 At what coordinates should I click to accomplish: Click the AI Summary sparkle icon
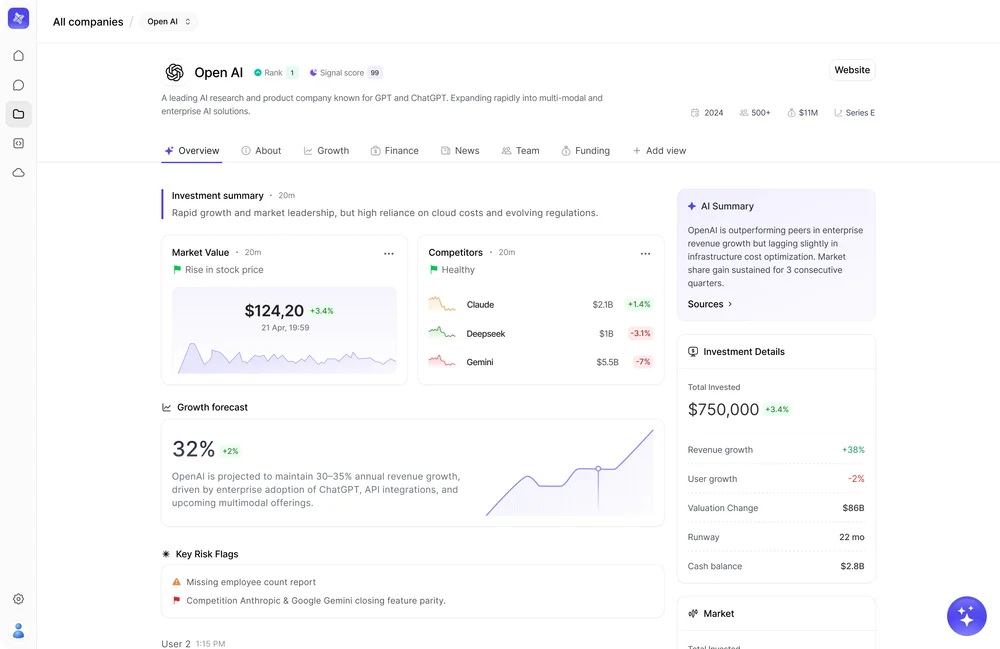[x=691, y=206]
